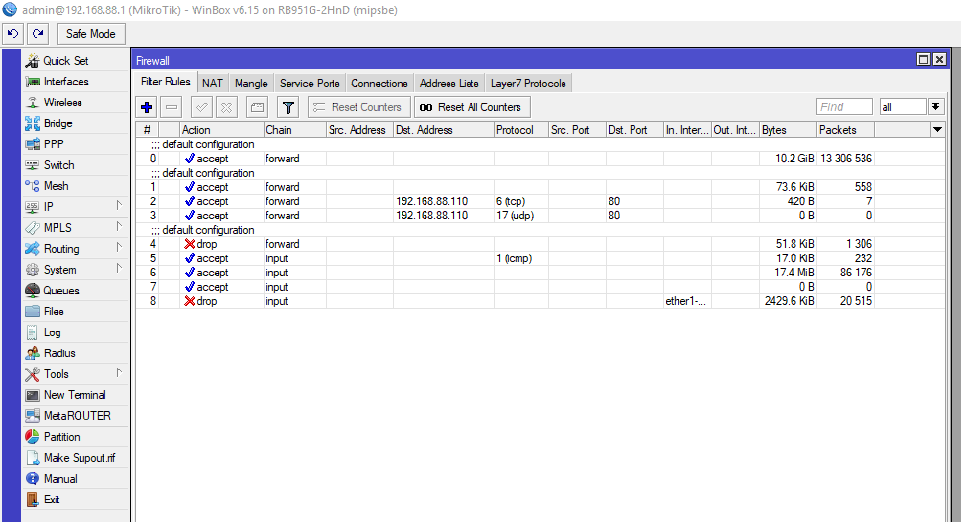Select rule 0 accept forward row
The height and width of the screenshot is (522, 961).
point(539,158)
